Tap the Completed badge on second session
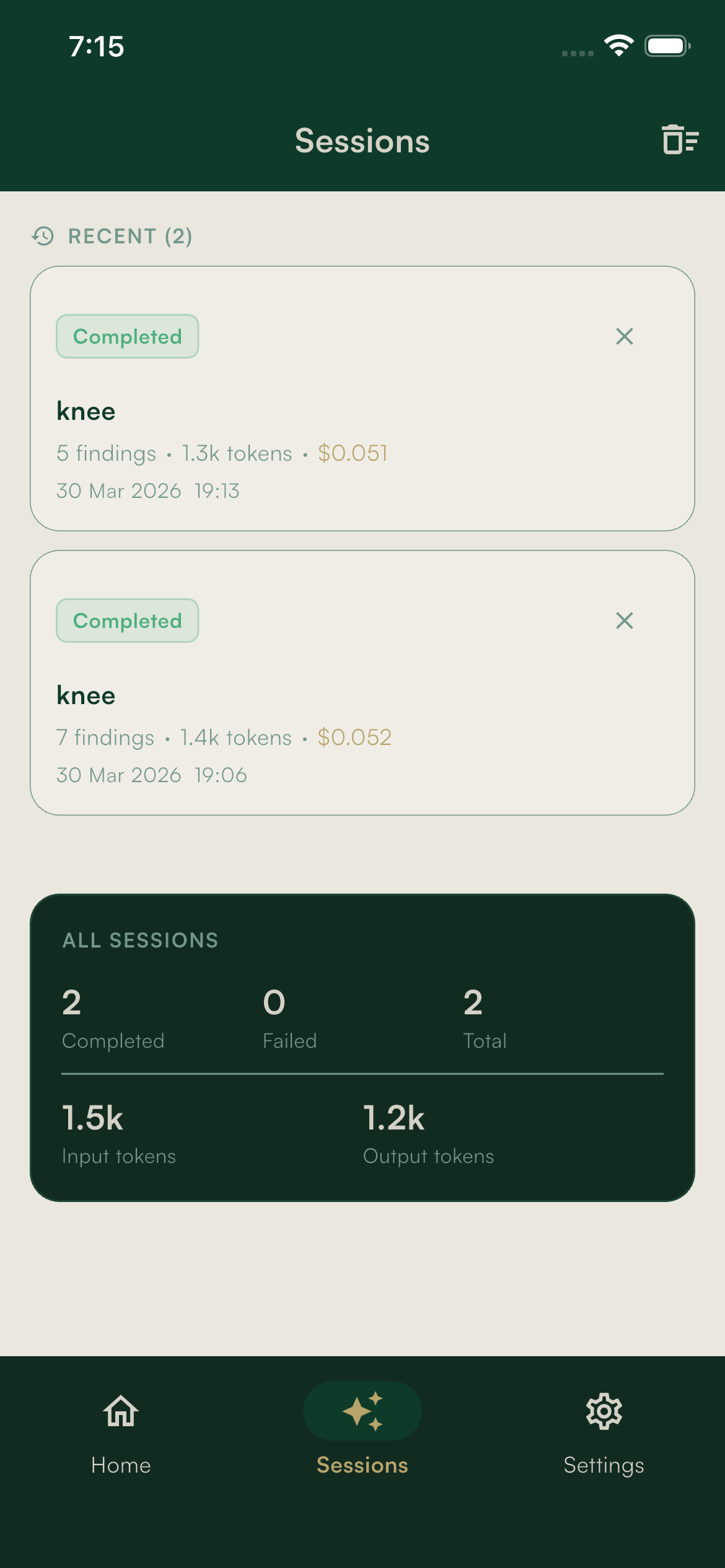 [128, 621]
